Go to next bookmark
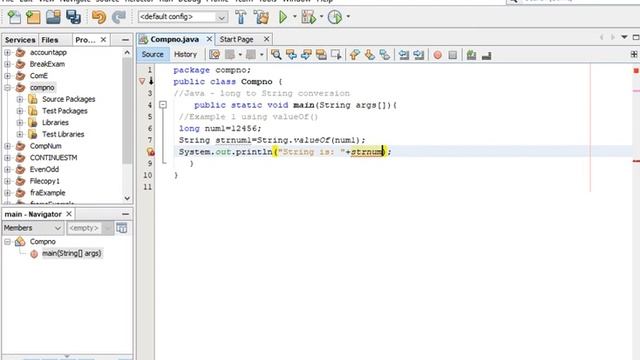The height and width of the screenshot is (360, 640). tap(369, 55)
